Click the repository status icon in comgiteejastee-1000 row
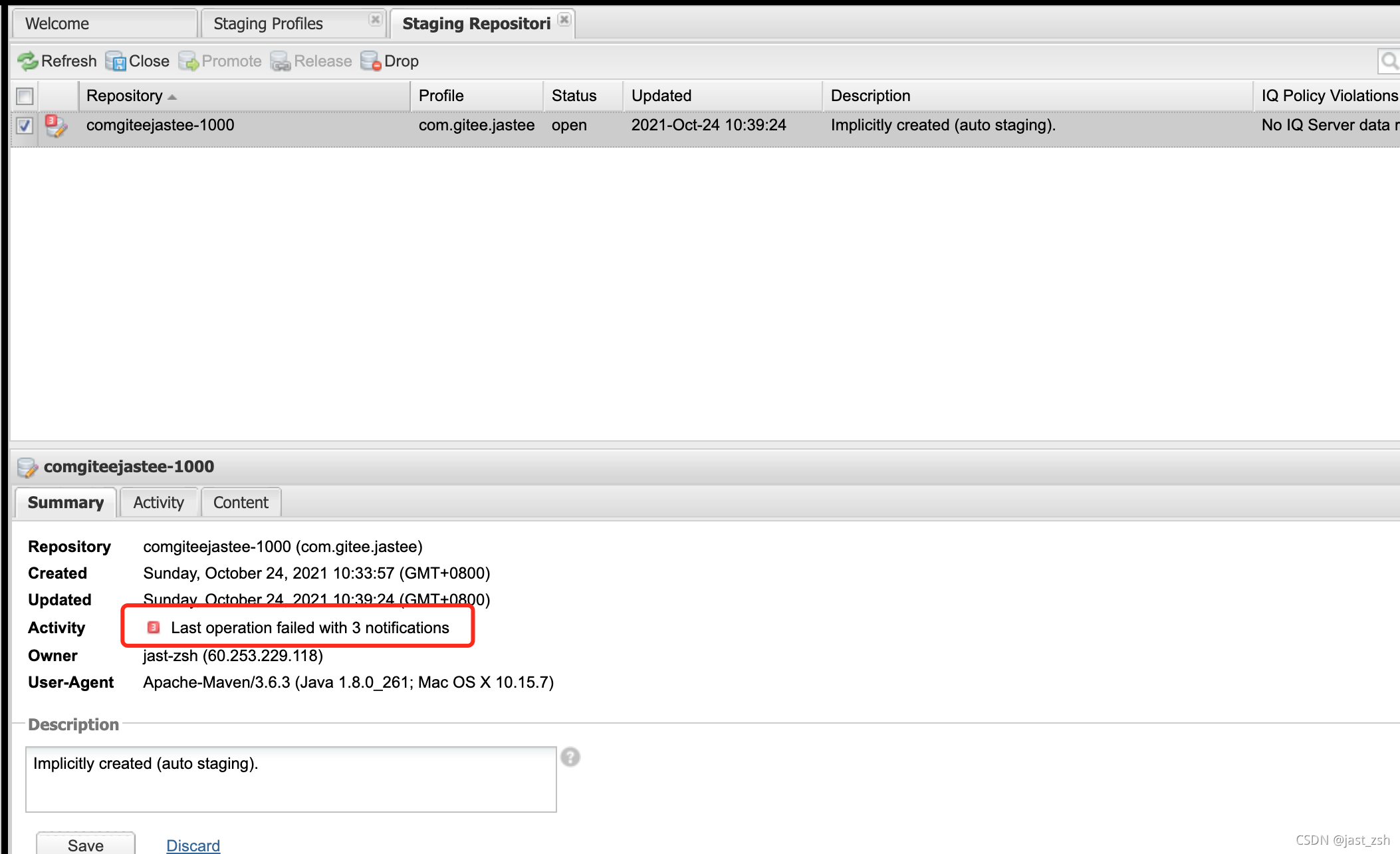Viewport: 1400px width, 854px height. [56, 125]
